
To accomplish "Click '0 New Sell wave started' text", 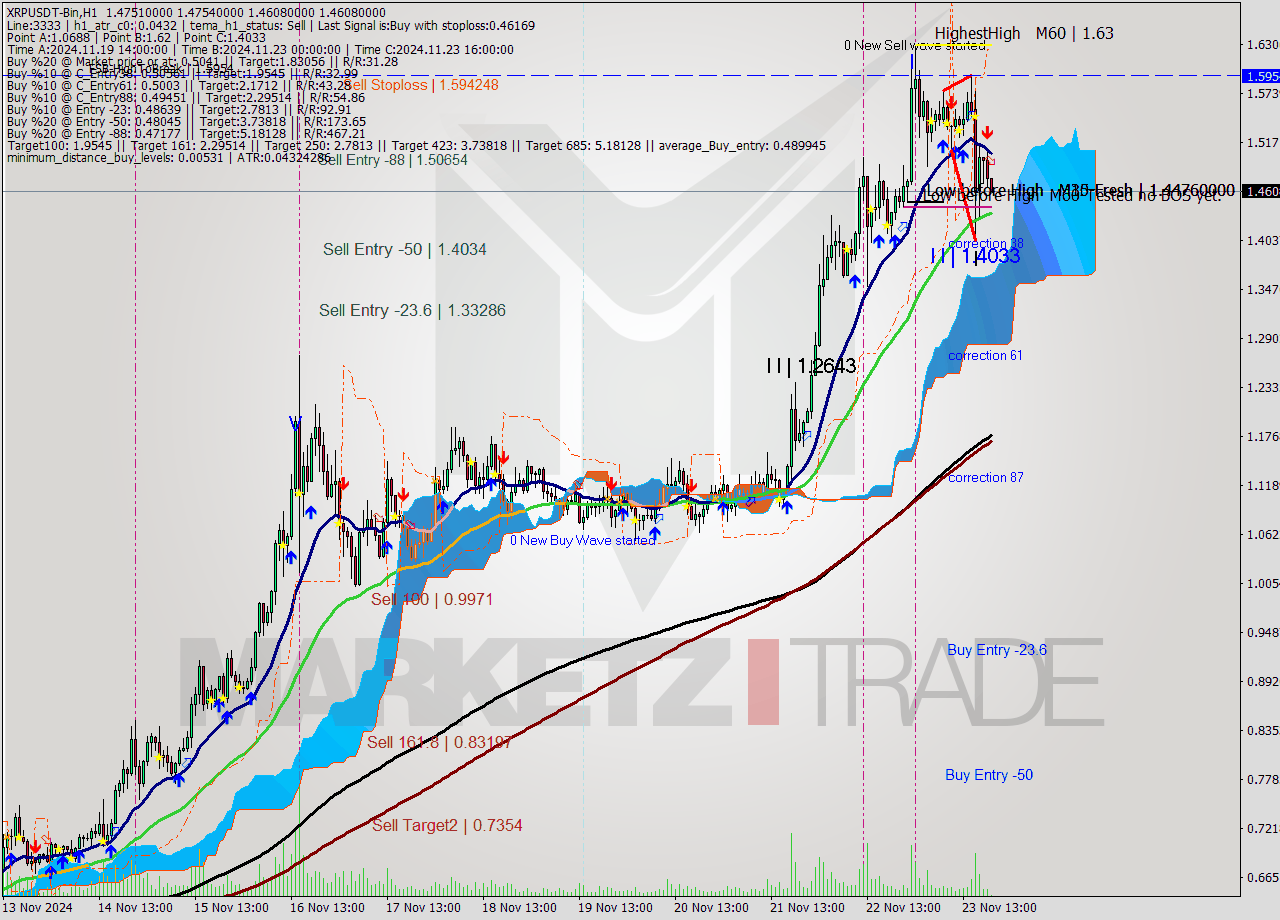I will (916, 45).
